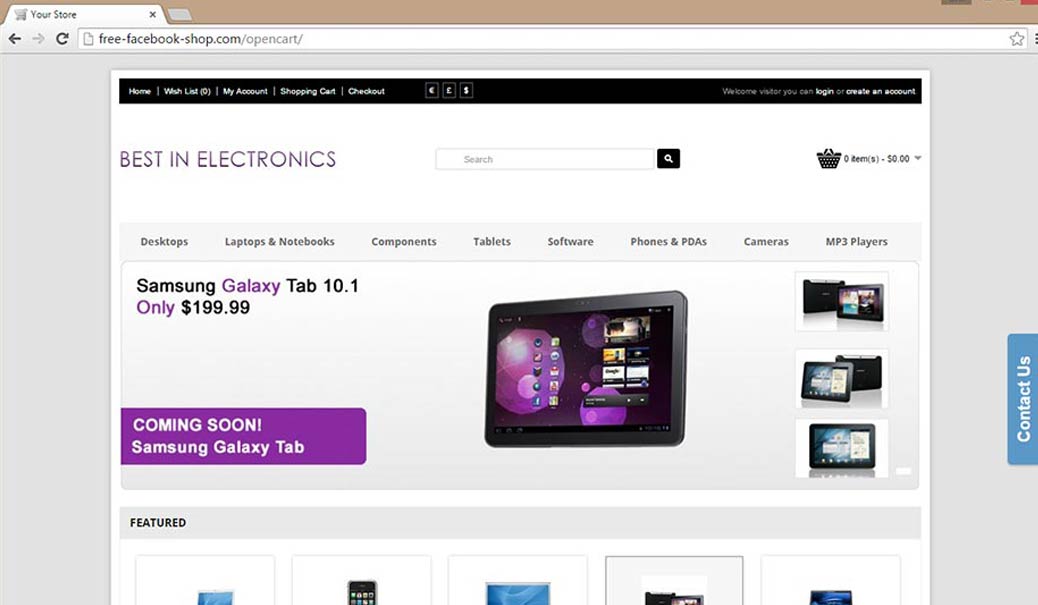Viewport: 1038px width, 605px height.
Task: Open Shopping Cart link in top bar
Action: [x=308, y=91]
